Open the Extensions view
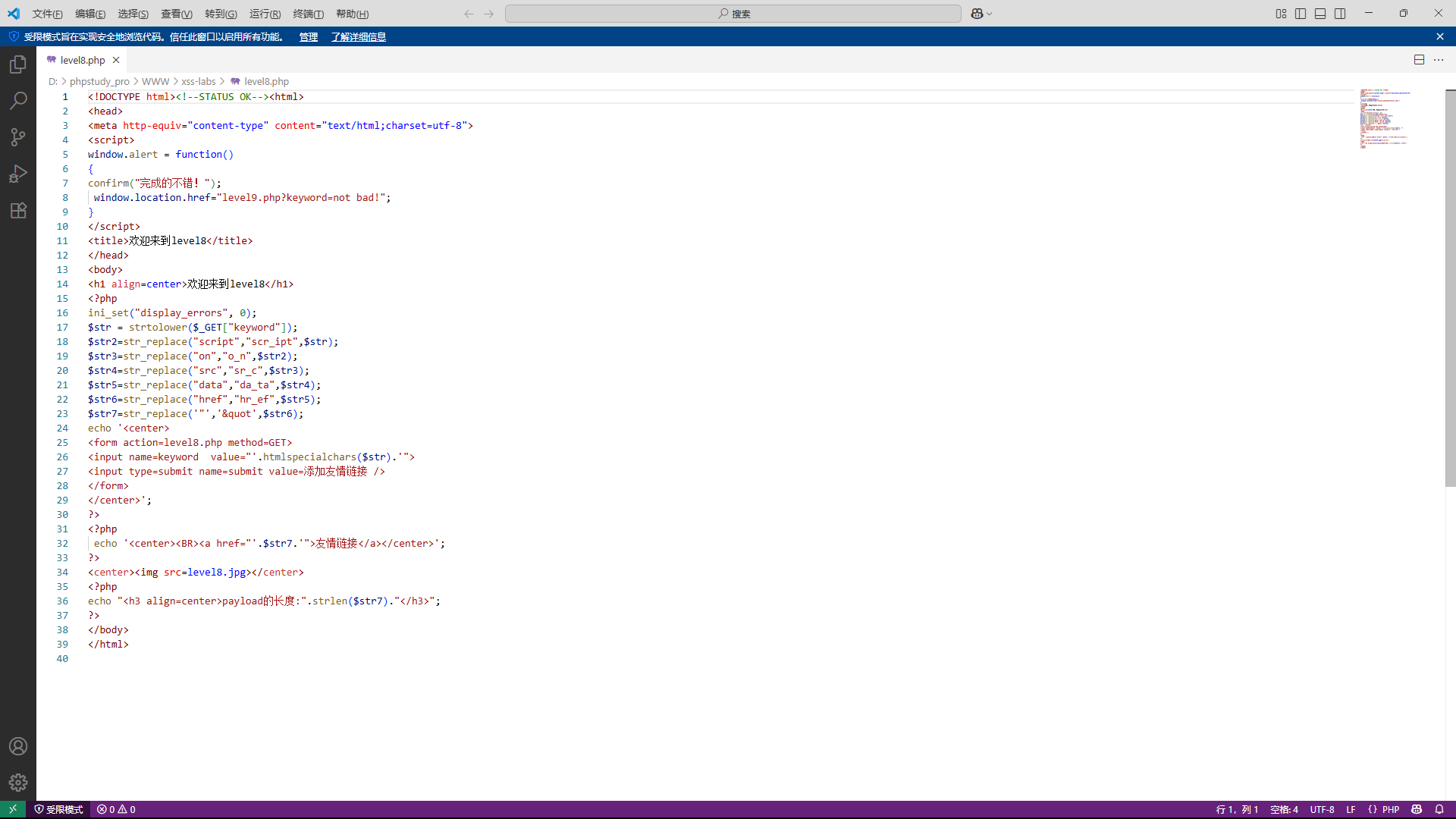Image resolution: width=1456 pixels, height=819 pixels. tap(18, 210)
